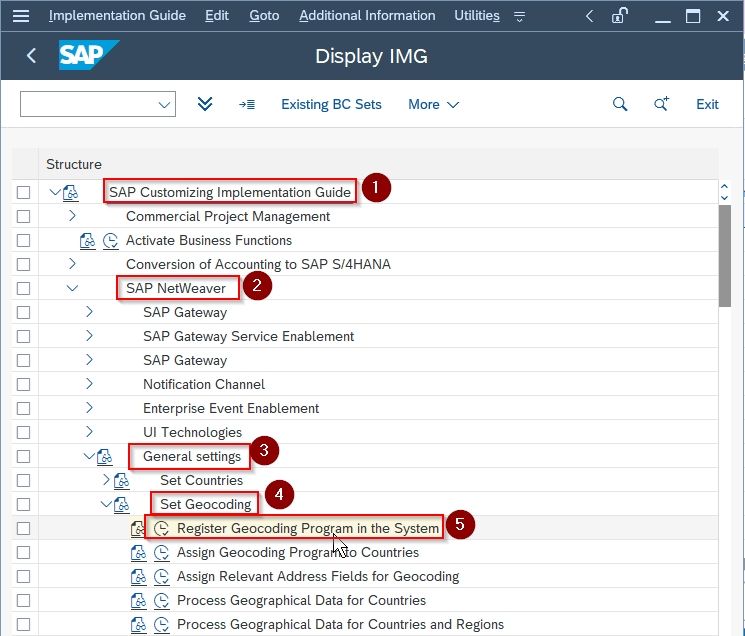Image resolution: width=745 pixels, height=636 pixels.
Task: Click the lock session icon in title bar
Action: (620, 16)
